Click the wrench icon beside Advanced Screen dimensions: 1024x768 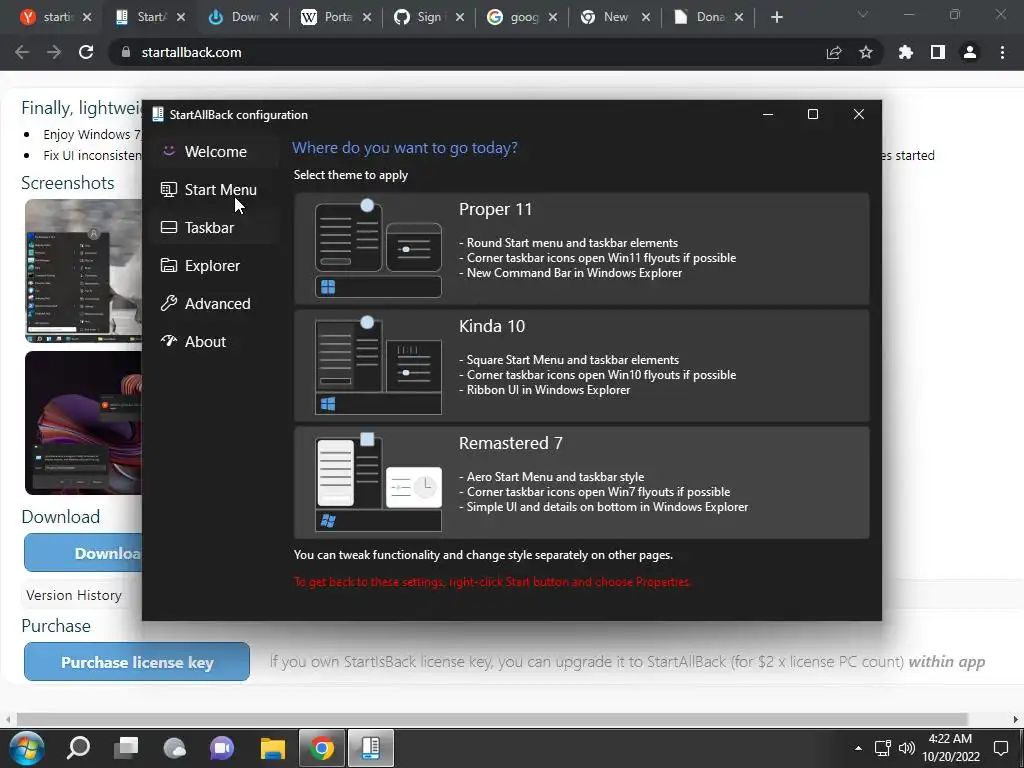168,303
